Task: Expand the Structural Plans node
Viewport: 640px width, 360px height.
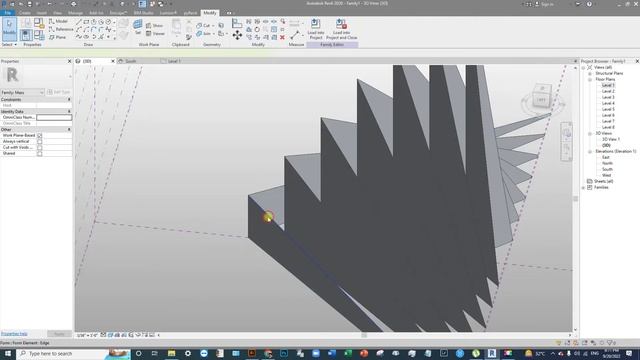Action: pos(590,73)
